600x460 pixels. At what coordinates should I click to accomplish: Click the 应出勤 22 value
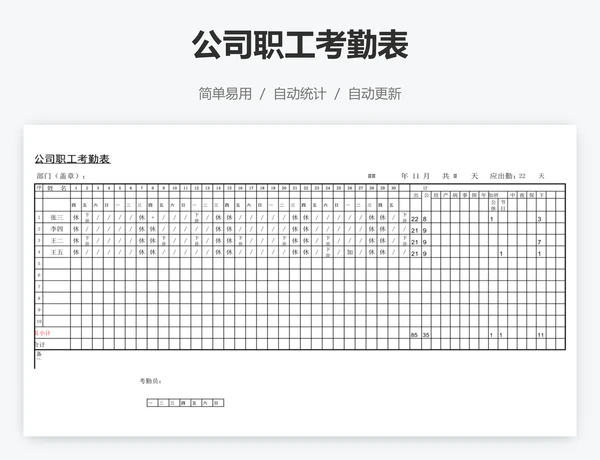[x=507, y=176]
